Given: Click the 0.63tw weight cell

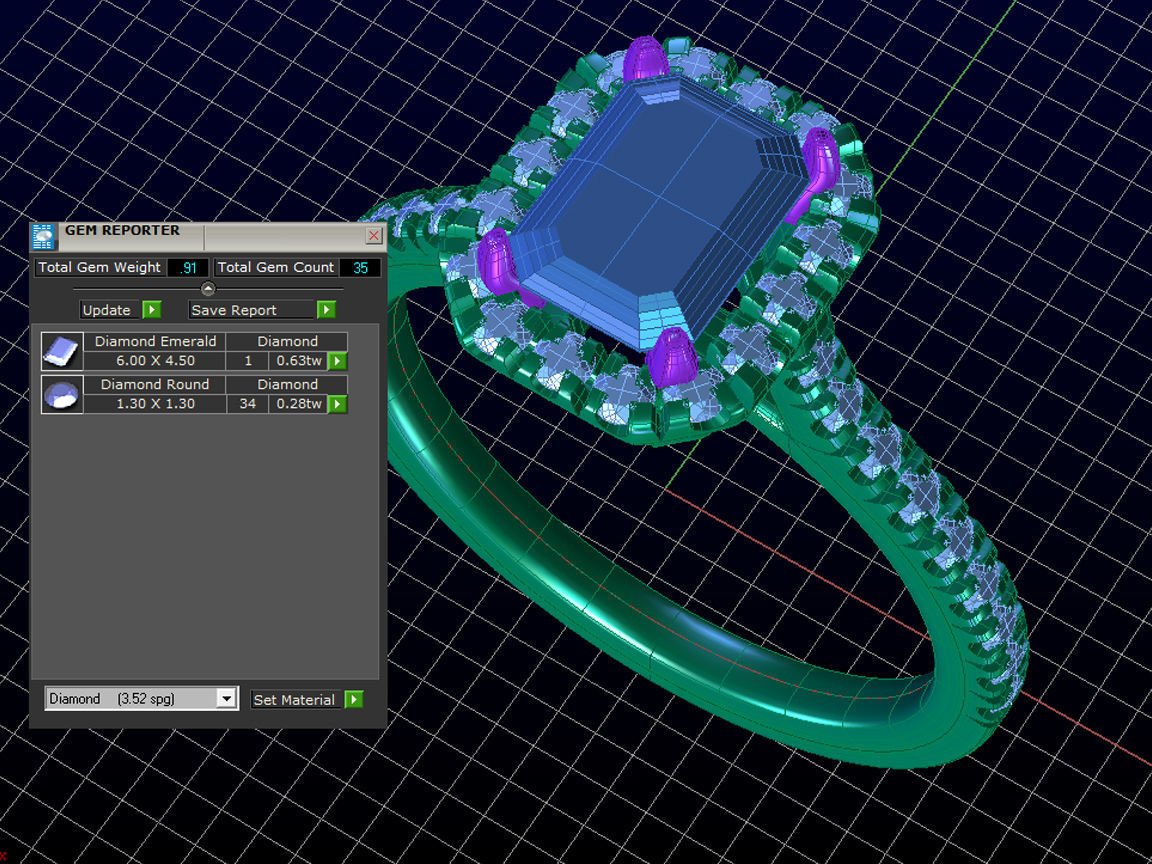Looking at the screenshot, I should point(298,361).
